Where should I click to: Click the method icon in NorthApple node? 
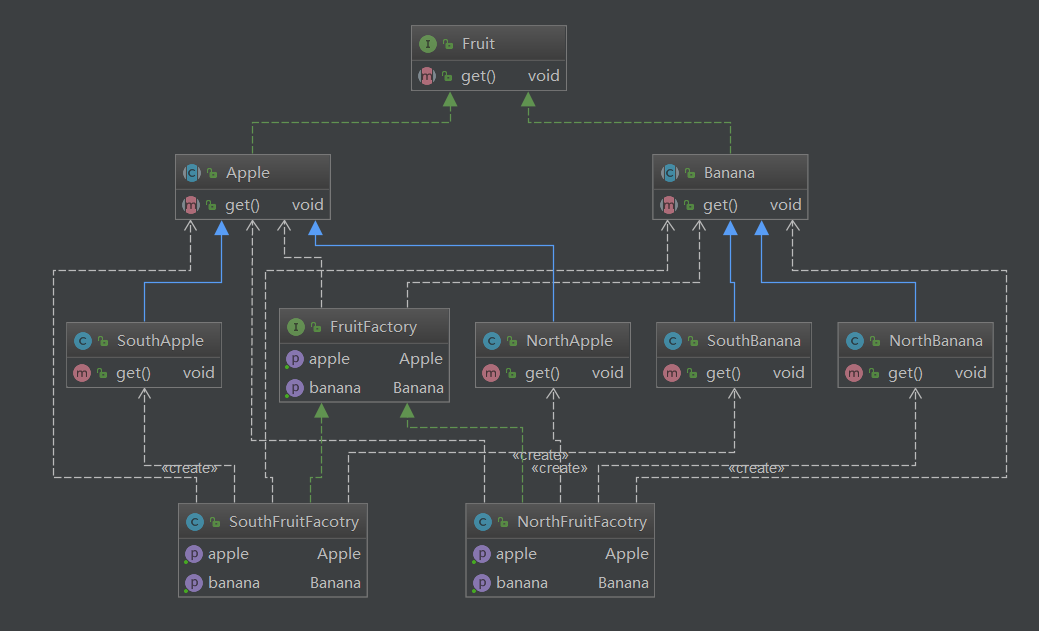(491, 373)
